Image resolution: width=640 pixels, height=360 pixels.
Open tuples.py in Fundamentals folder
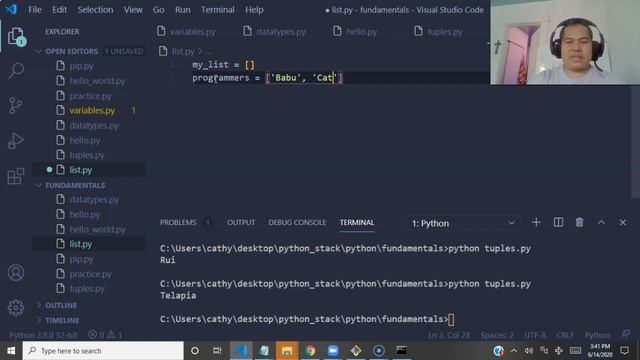tap(87, 289)
